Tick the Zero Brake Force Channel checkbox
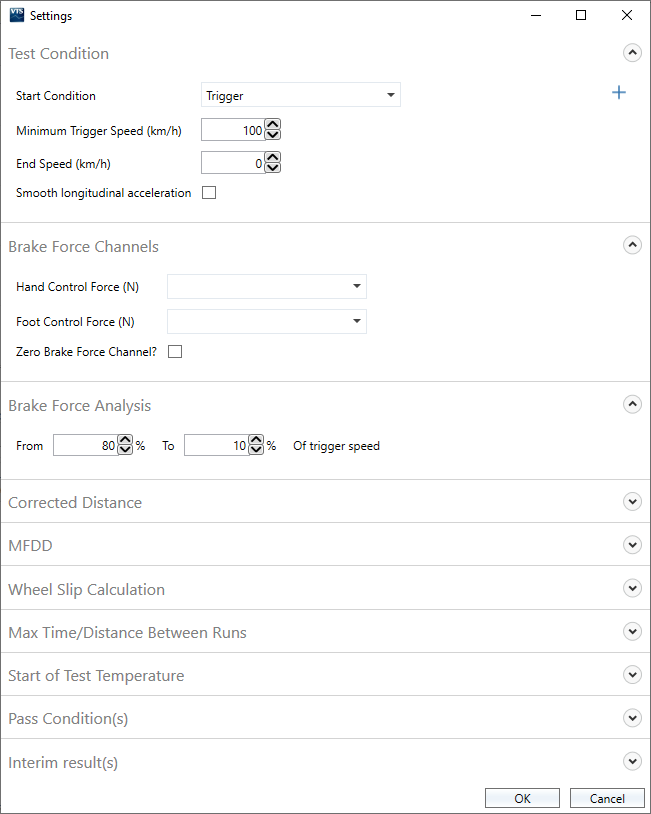This screenshot has height=814, width=651. click(175, 352)
